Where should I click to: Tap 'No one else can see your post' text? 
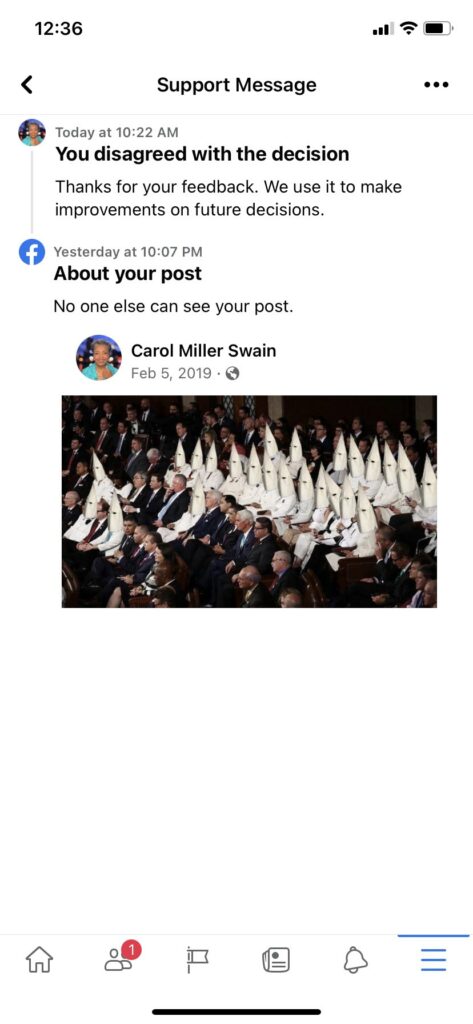(173, 306)
